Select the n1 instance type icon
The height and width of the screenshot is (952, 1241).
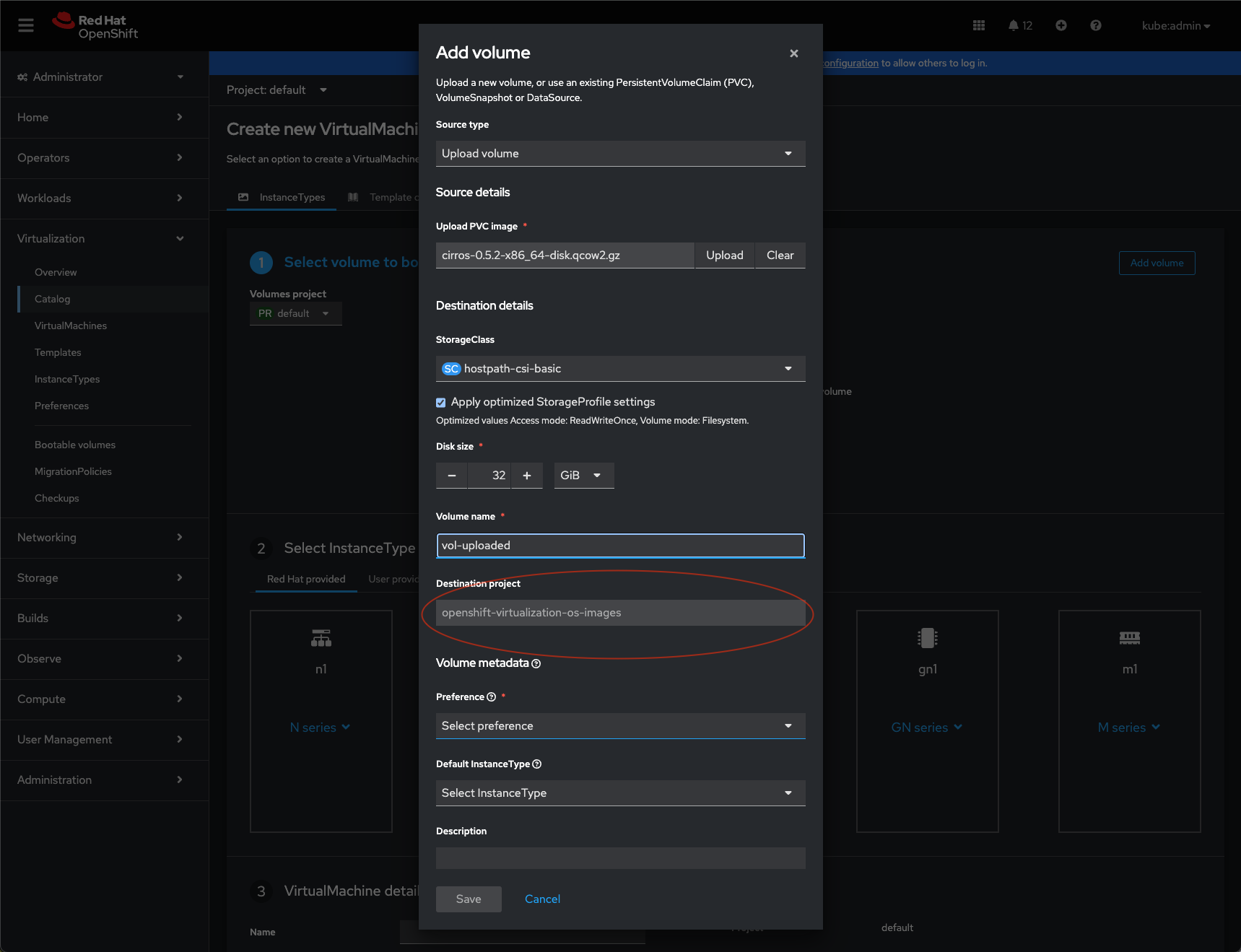click(321, 638)
